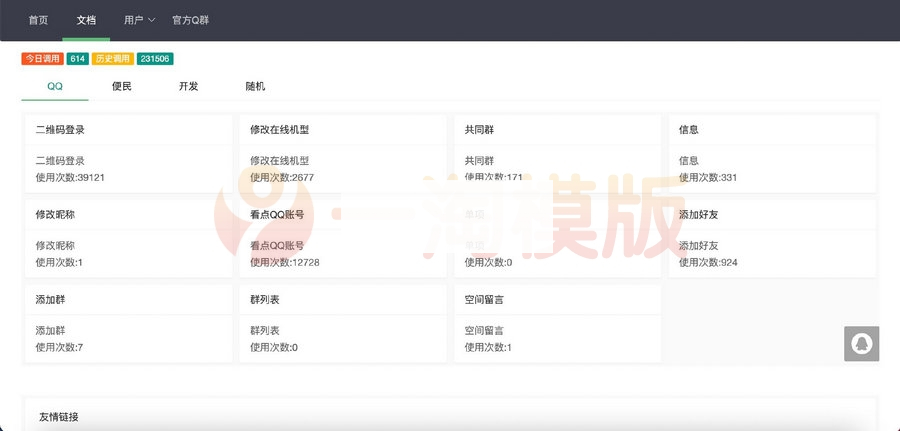Open the 首页 navigation item

coord(38,20)
